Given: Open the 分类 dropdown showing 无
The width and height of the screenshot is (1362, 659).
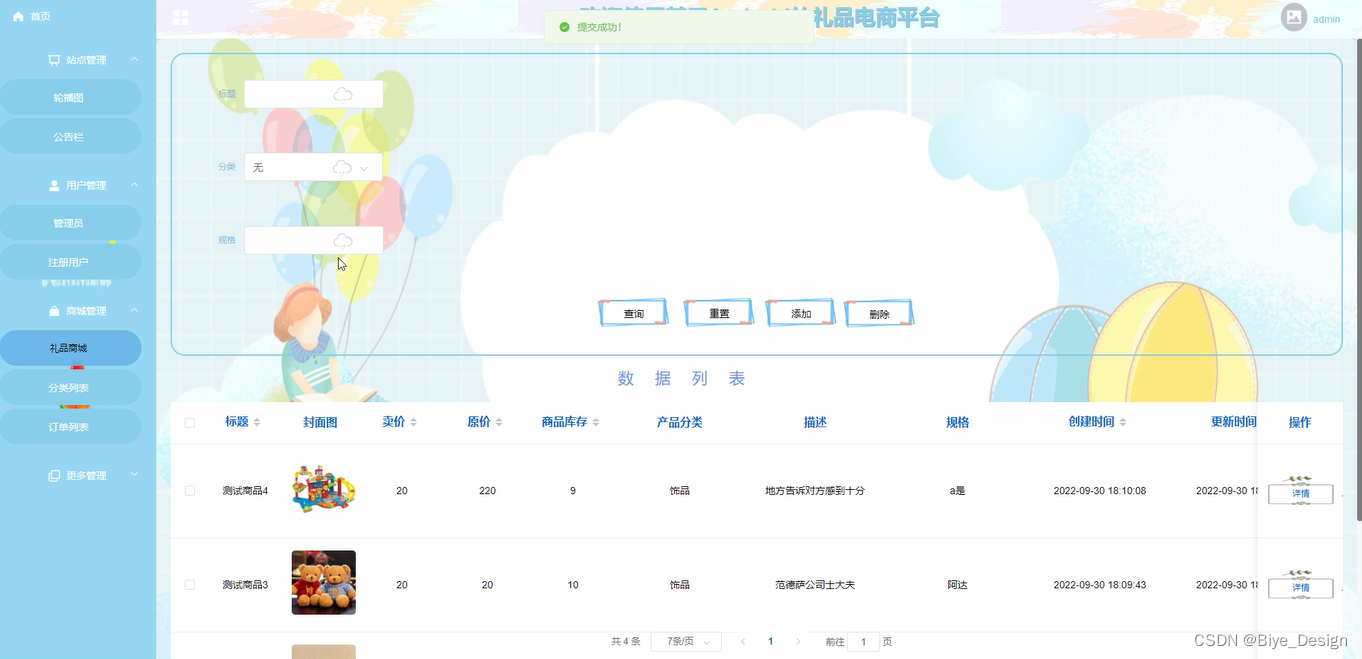Looking at the screenshot, I should (x=313, y=167).
